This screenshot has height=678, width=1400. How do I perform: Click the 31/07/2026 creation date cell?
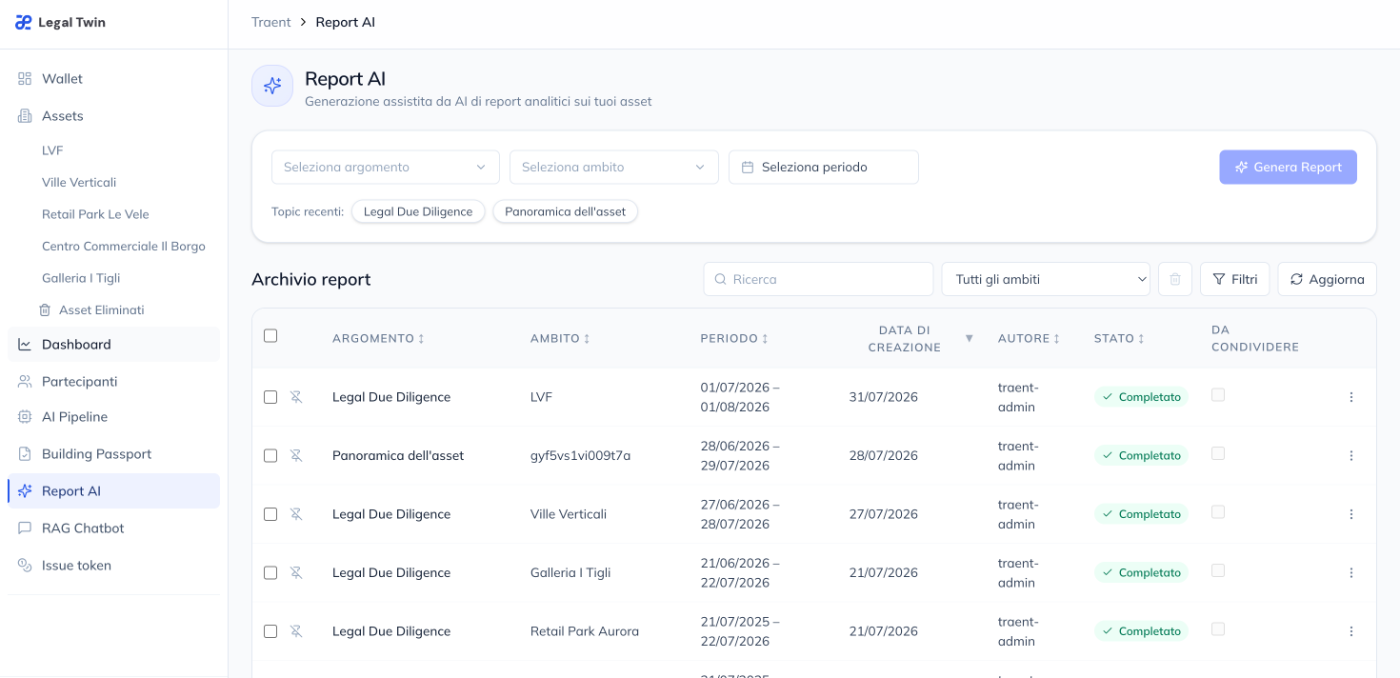(883, 397)
